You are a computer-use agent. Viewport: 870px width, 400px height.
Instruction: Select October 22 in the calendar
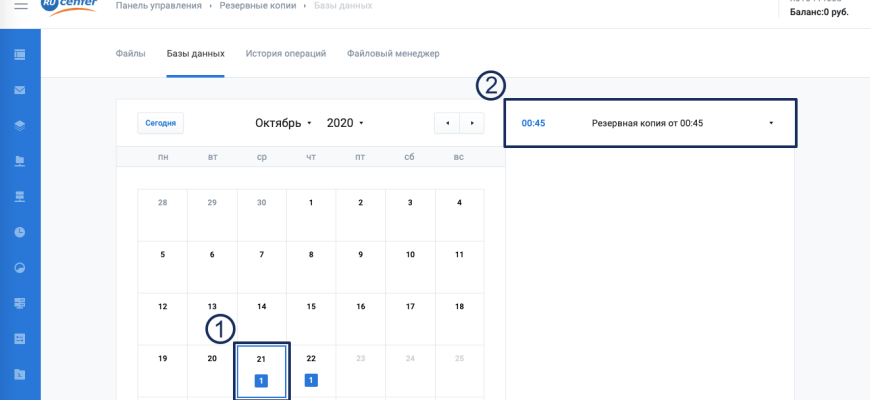(311, 370)
